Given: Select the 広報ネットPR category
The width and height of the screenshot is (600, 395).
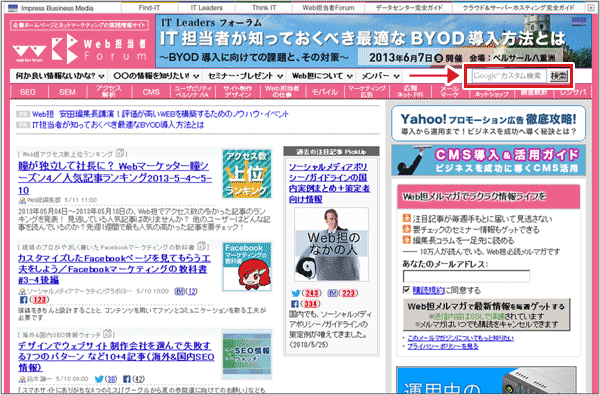Looking at the screenshot, I should point(410,91).
